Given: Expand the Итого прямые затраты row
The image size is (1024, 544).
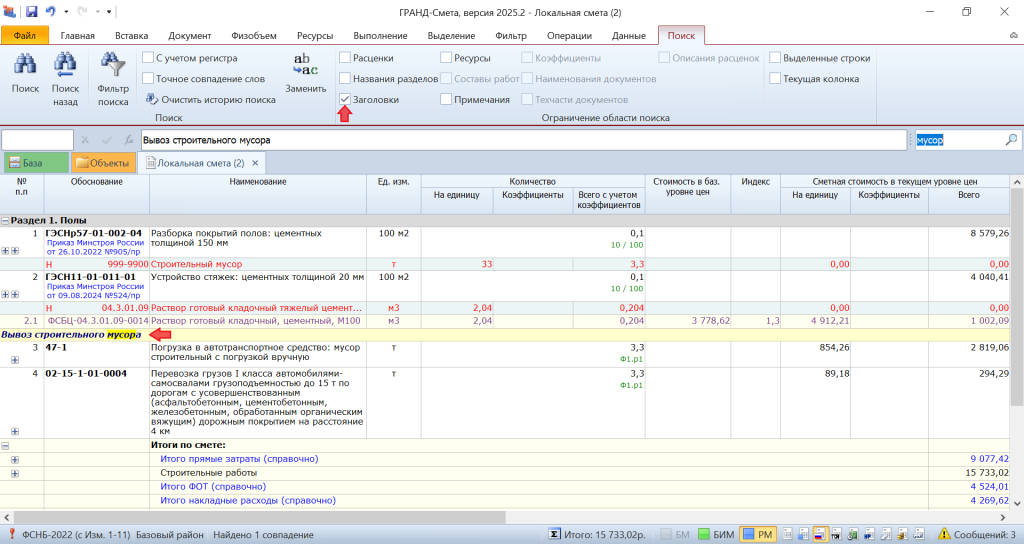Looking at the screenshot, I should pyautogui.click(x=15, y=459).
